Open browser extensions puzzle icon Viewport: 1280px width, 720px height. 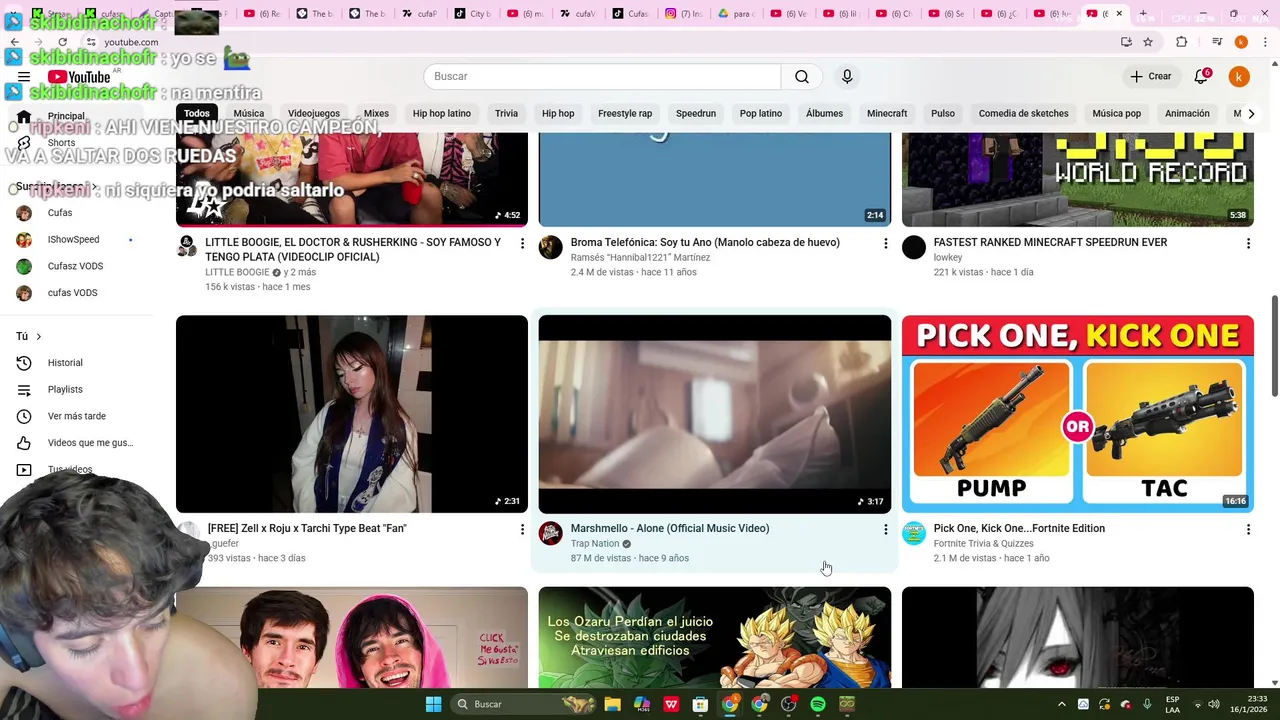[x=1182, y=42]
